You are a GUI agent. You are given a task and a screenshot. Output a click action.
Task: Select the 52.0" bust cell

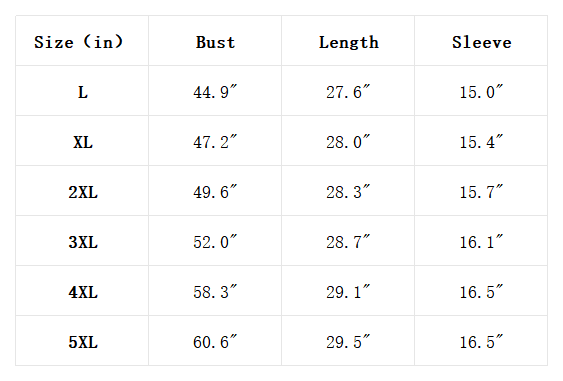coord(215,242)
